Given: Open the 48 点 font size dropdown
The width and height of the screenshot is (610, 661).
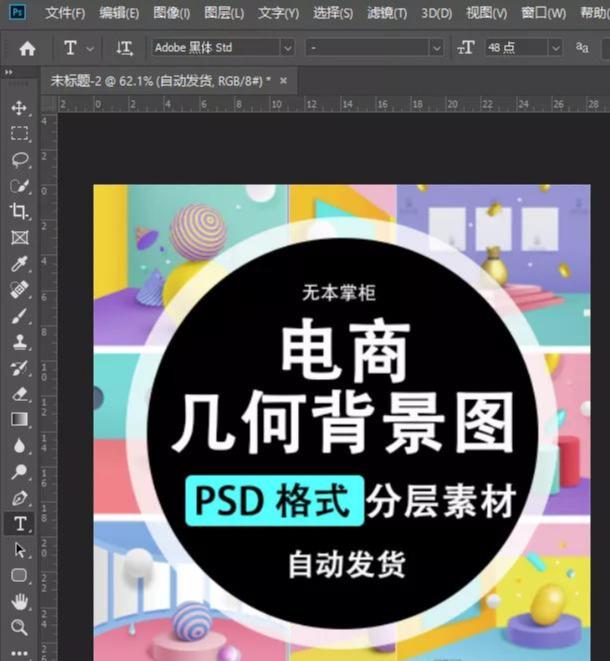Looking at the screenshot, I should pos(554,48).
